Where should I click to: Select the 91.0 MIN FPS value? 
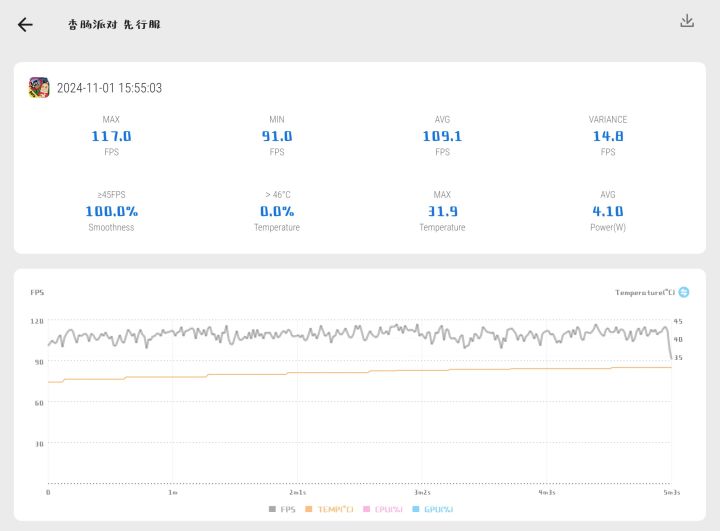[x=277, y=136]
